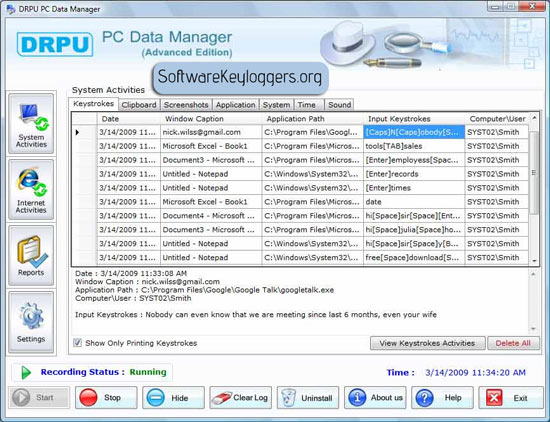Open Settings gear sidebar panel
Viewport: 550px width, 422px height.
point(31,322)
